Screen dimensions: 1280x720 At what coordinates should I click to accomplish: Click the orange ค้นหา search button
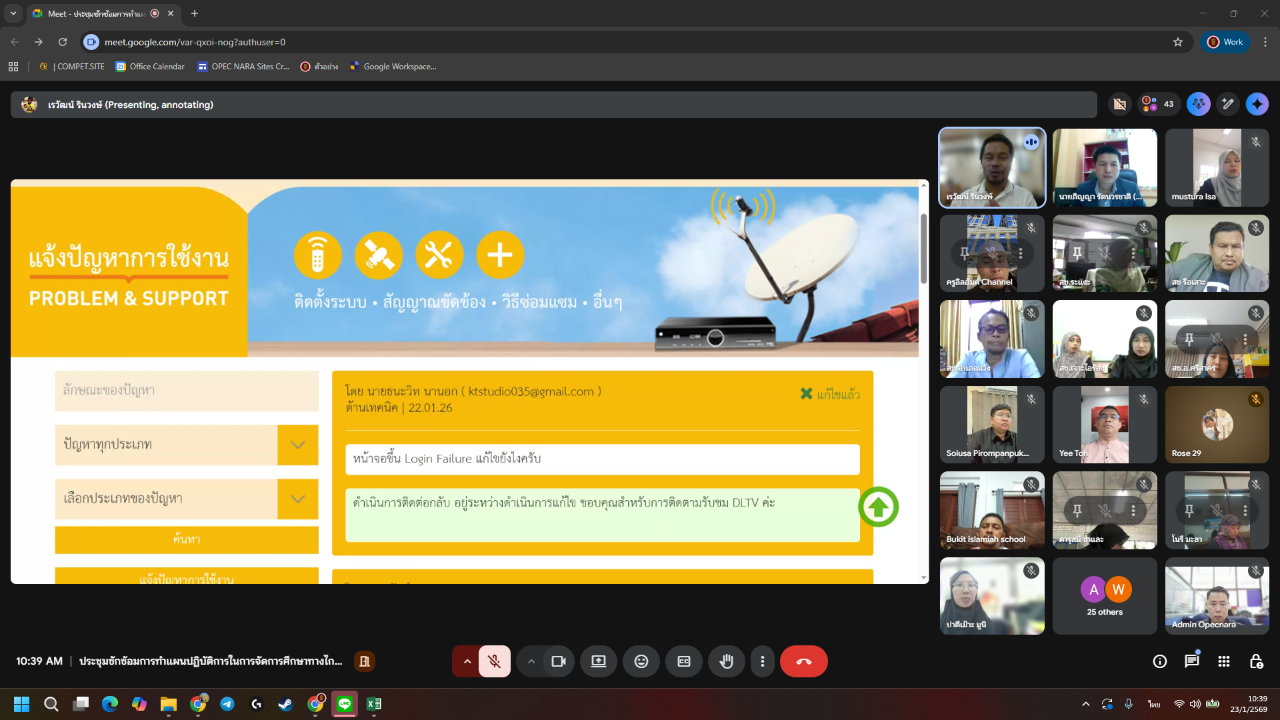pos(186,540)
